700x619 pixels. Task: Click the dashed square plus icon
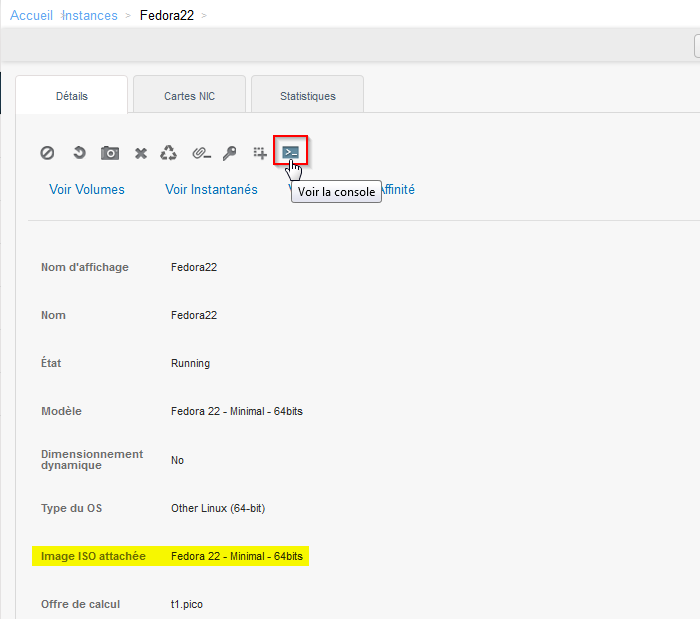pos(260,153)
